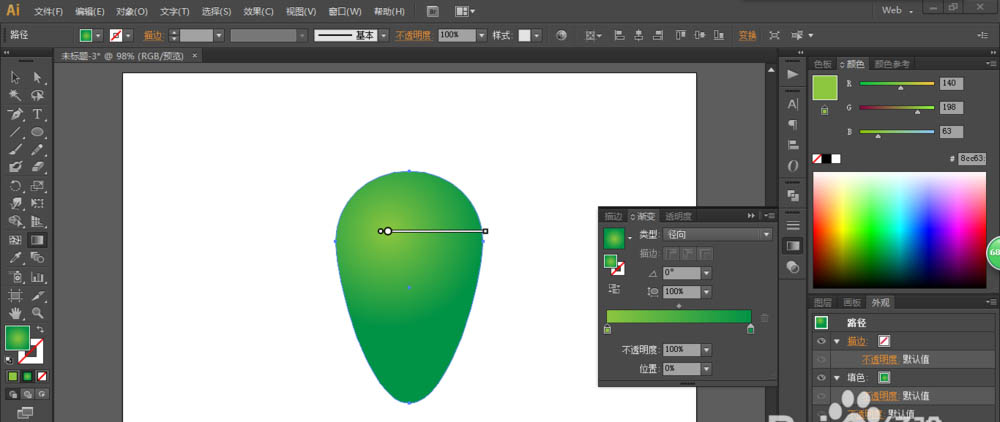The width and height of the screenshot is (1000, 422).
Task: Open the gradient 类型 dropdown showing 径向
Action: 717,235
